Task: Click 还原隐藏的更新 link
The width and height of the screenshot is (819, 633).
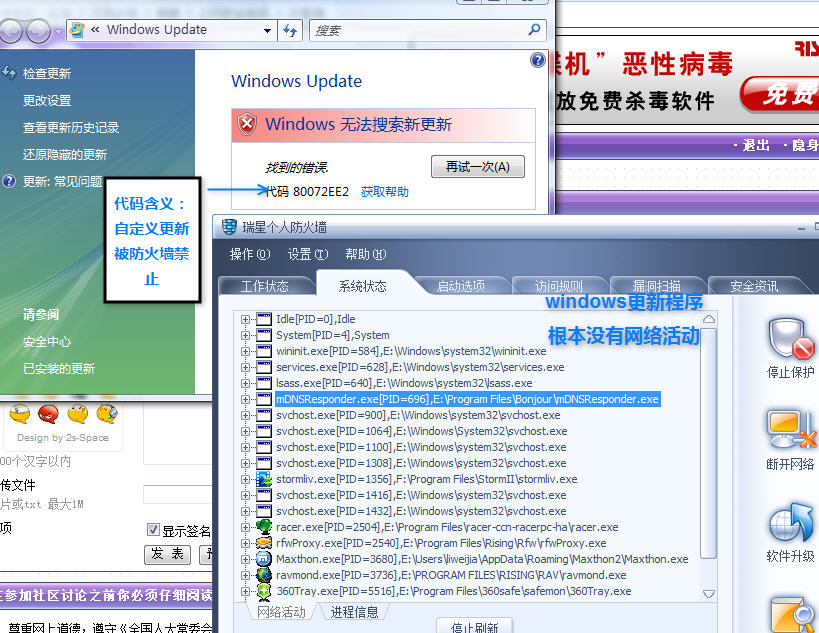Action: [x=65, y=155]
